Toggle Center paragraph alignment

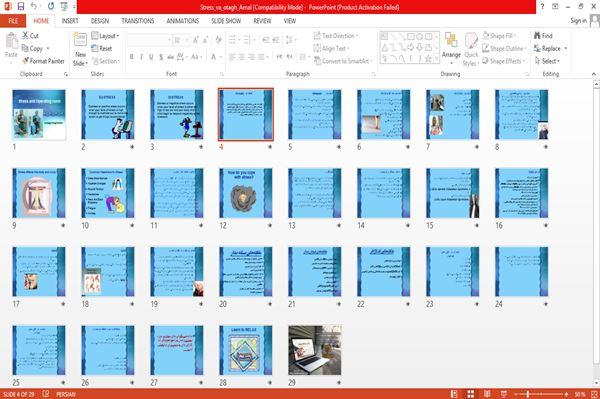(241, 57)
